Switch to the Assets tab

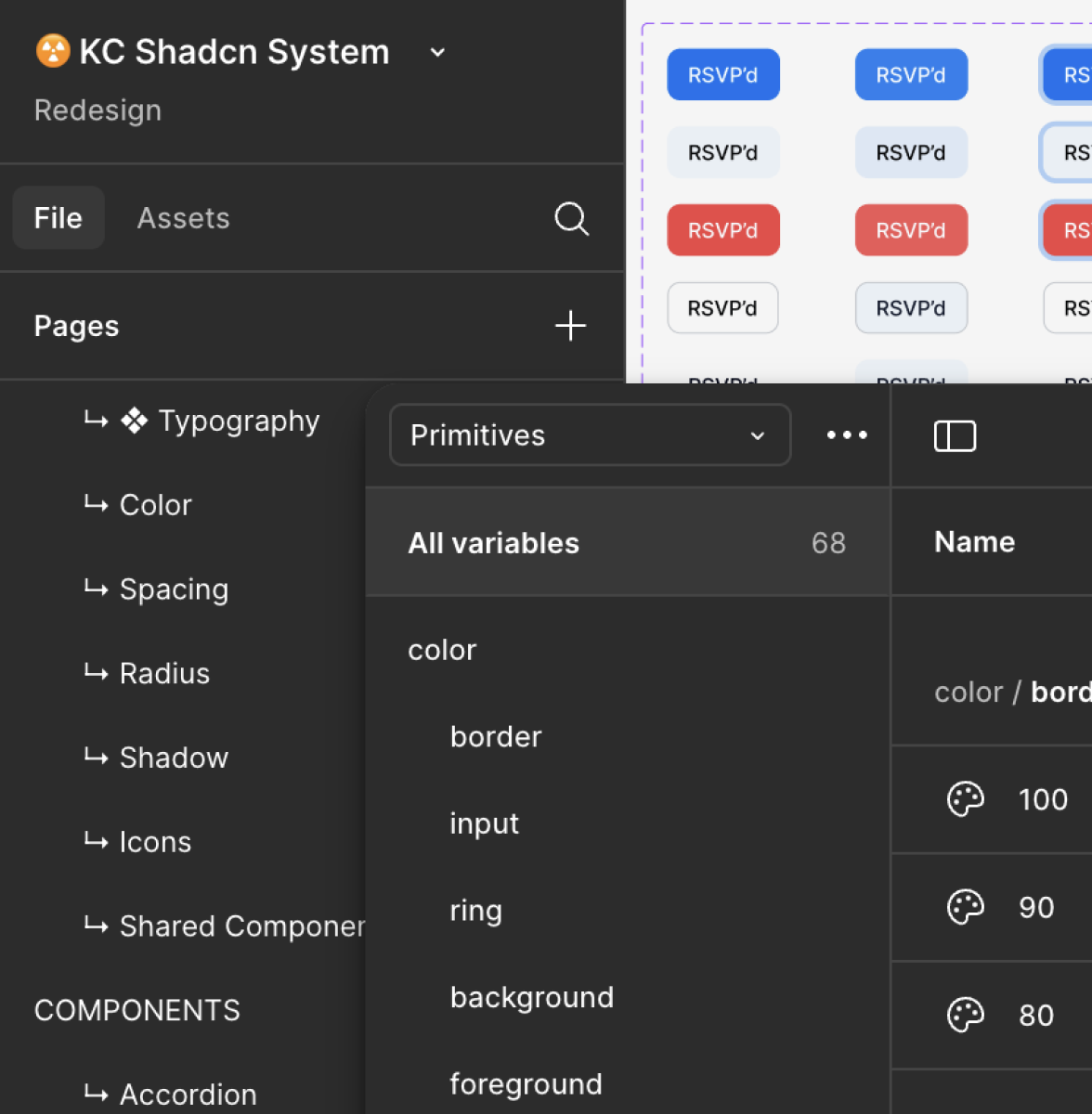click(183, 218)
